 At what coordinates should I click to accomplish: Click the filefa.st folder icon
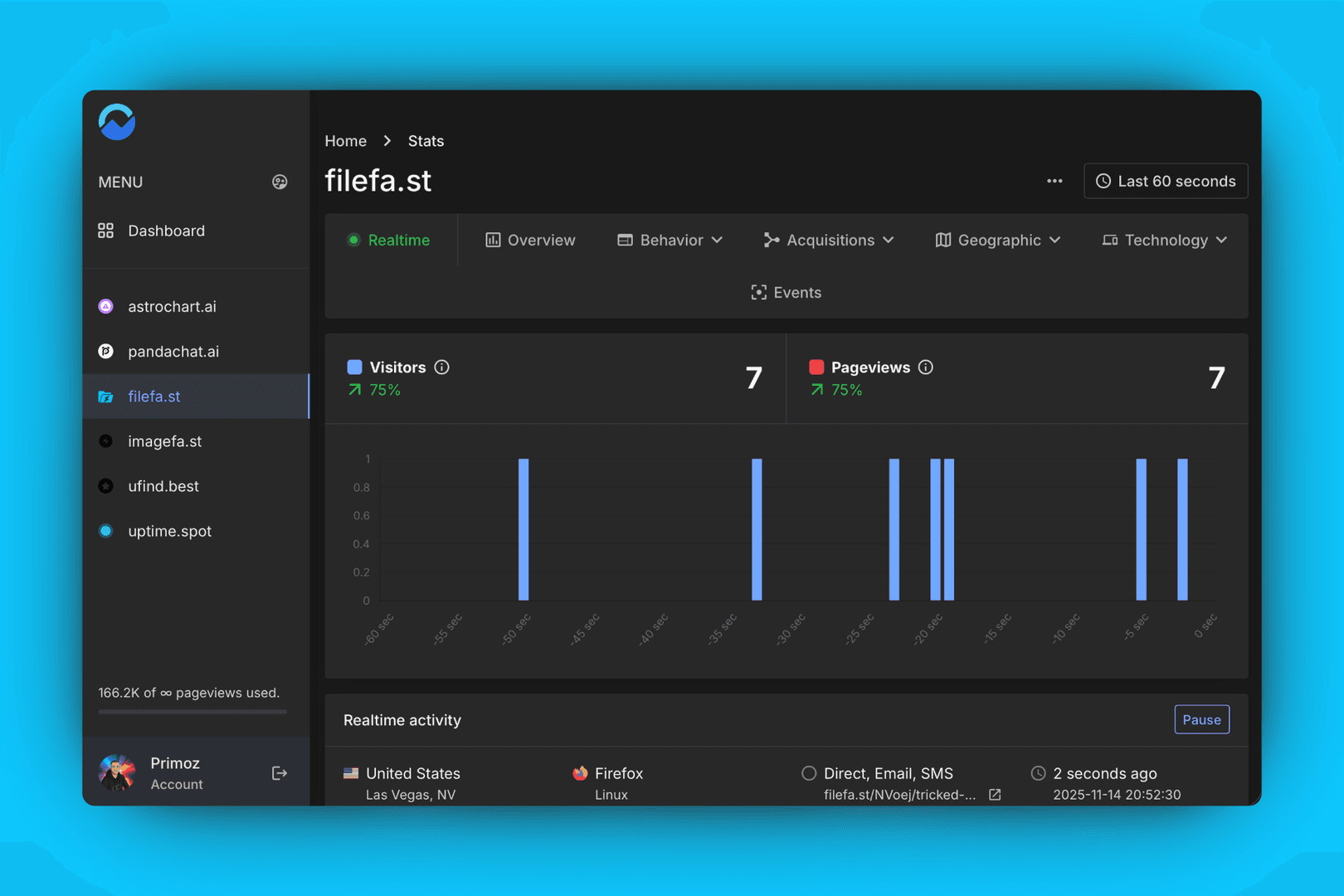[x=105, y=397]
